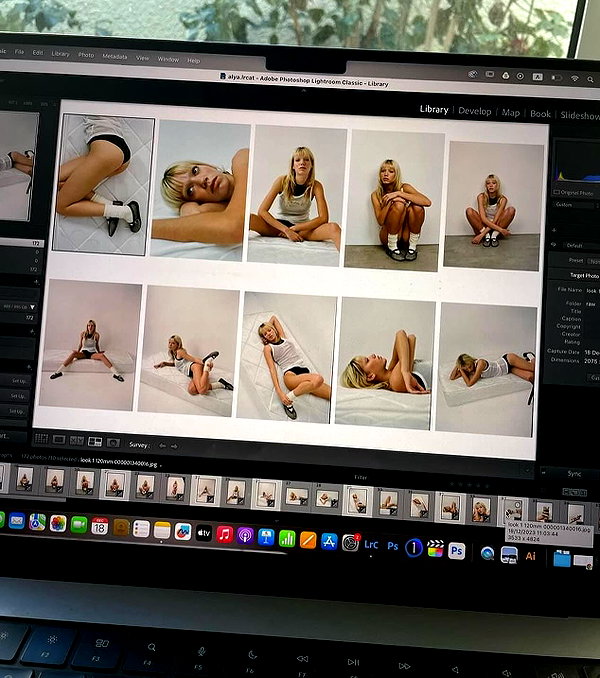Image resolution: width=600 pixels, height=678 pixels.
Task: Select the Survey view icon
Action: point(95,441)
